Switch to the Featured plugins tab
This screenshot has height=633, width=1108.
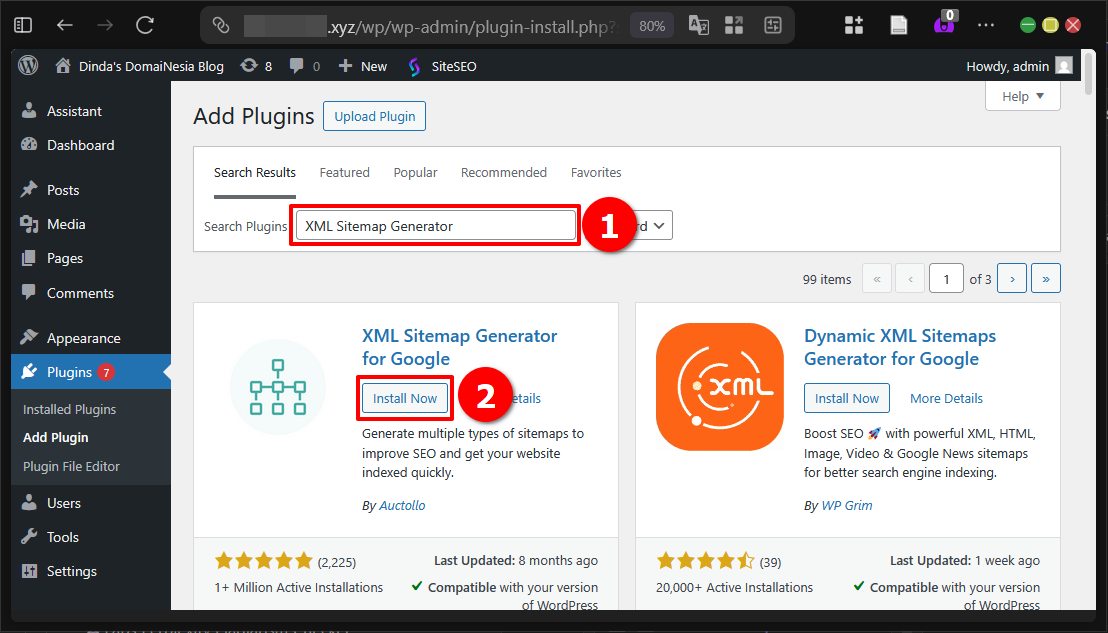click(x=344, y=172)
